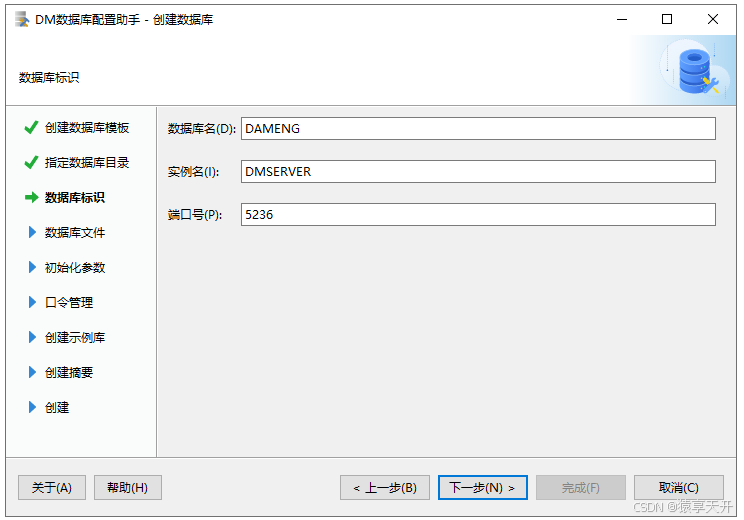Go to the 数据库文件 step
The height and width of the screenshot is (520, 744).
[74, 232]
